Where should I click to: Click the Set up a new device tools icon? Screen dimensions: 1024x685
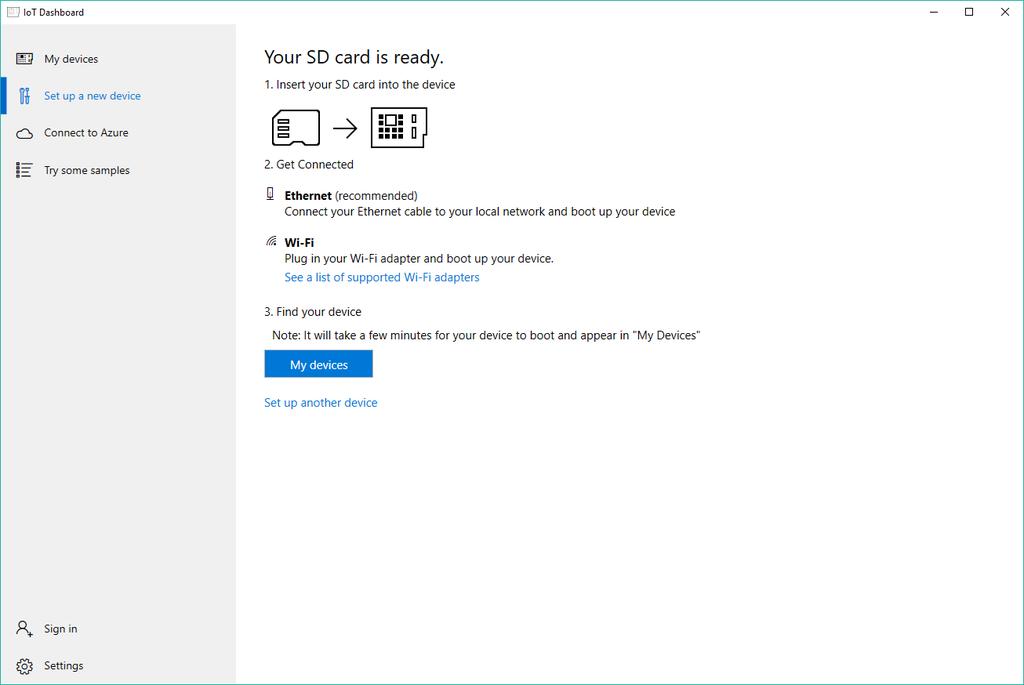pyautogui.click(x=24, y=96)
